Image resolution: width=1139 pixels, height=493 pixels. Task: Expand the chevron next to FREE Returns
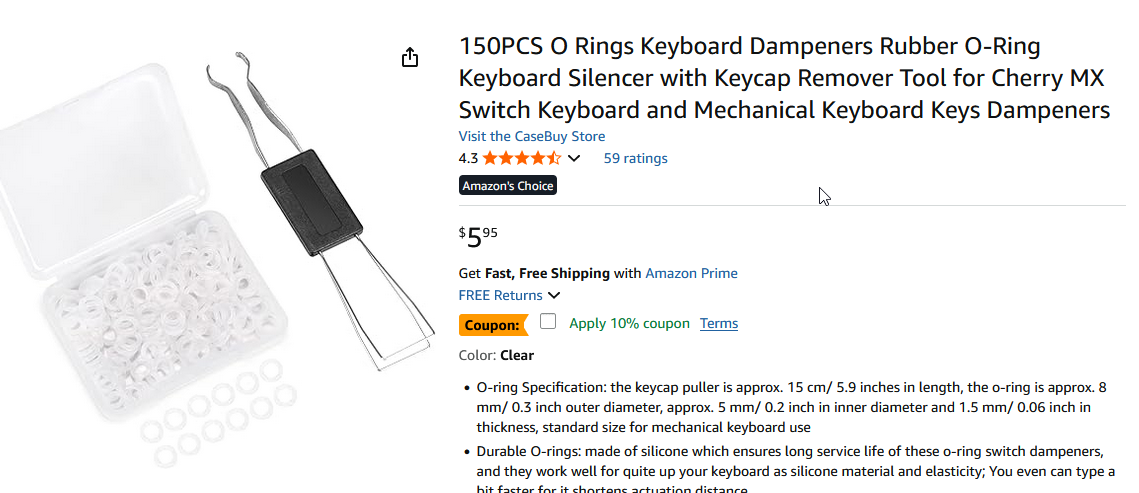coord(554,295)
